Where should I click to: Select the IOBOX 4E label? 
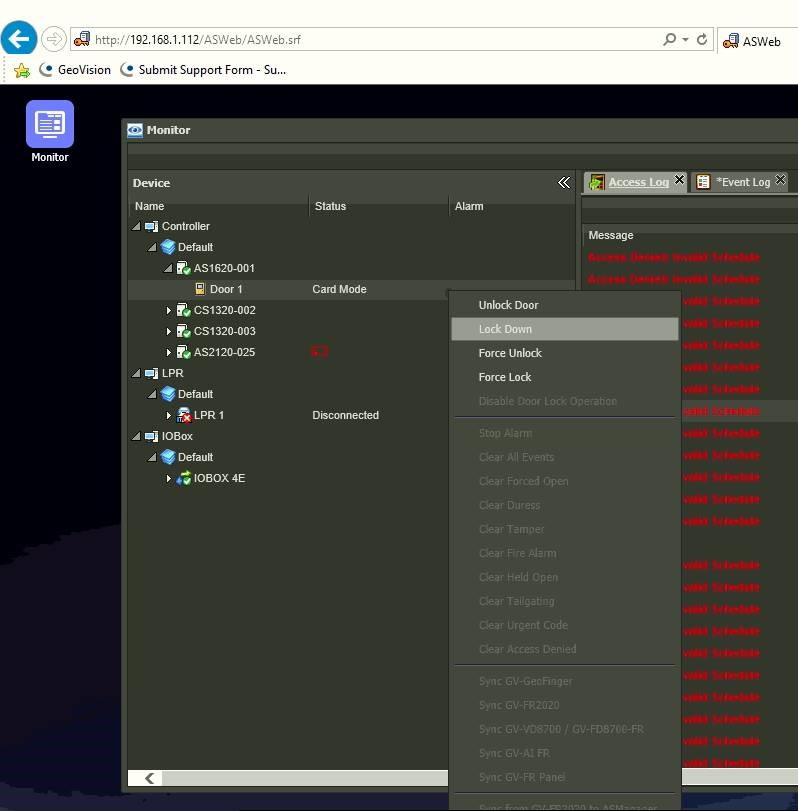(219, 478)
